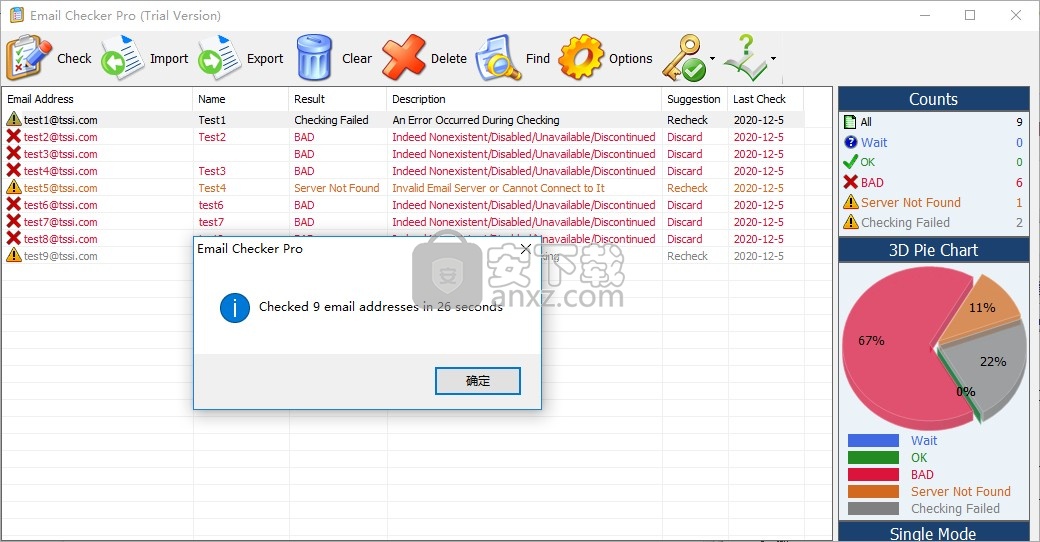Image resolution: width=1040 pixels, height=542 pixels.
Task: Sort by Last Check column header
Action: pyautogui.click(x=765, y=99)
